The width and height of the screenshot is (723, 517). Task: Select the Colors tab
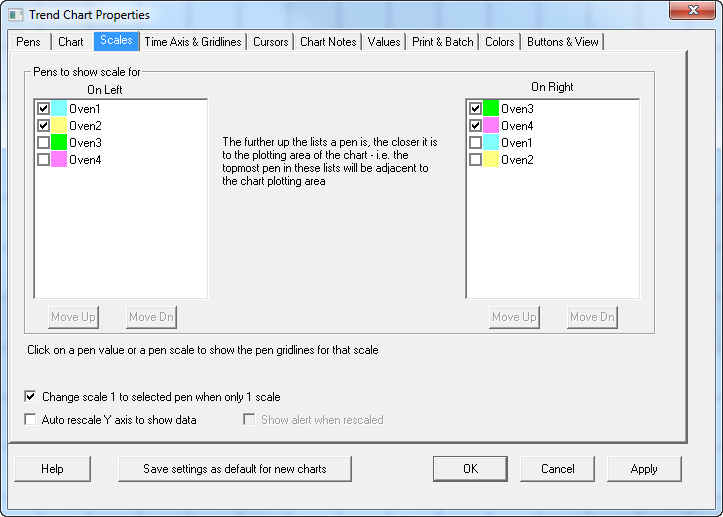click(500, 42)
